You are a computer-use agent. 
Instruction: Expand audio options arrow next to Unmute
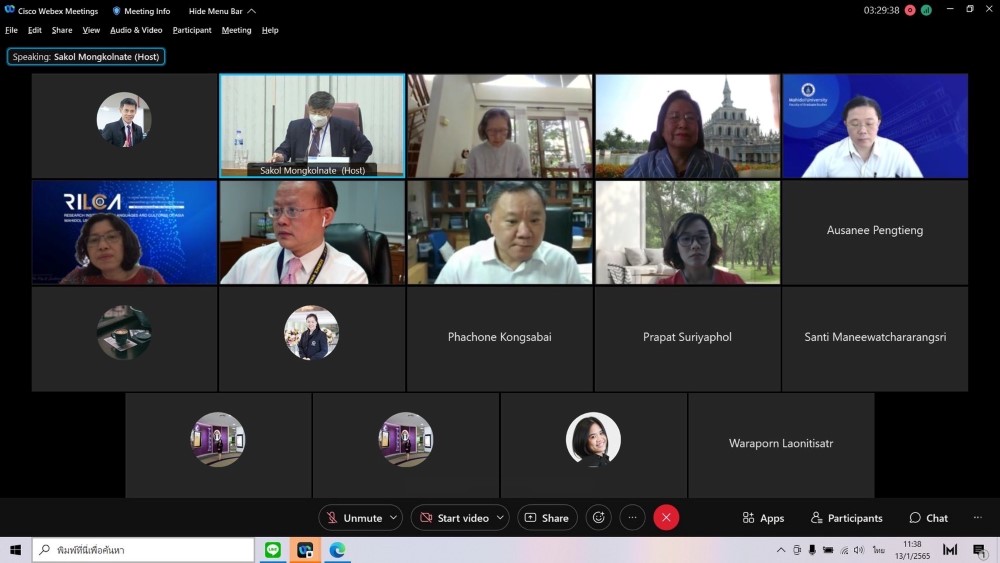(x=394, y=518)
